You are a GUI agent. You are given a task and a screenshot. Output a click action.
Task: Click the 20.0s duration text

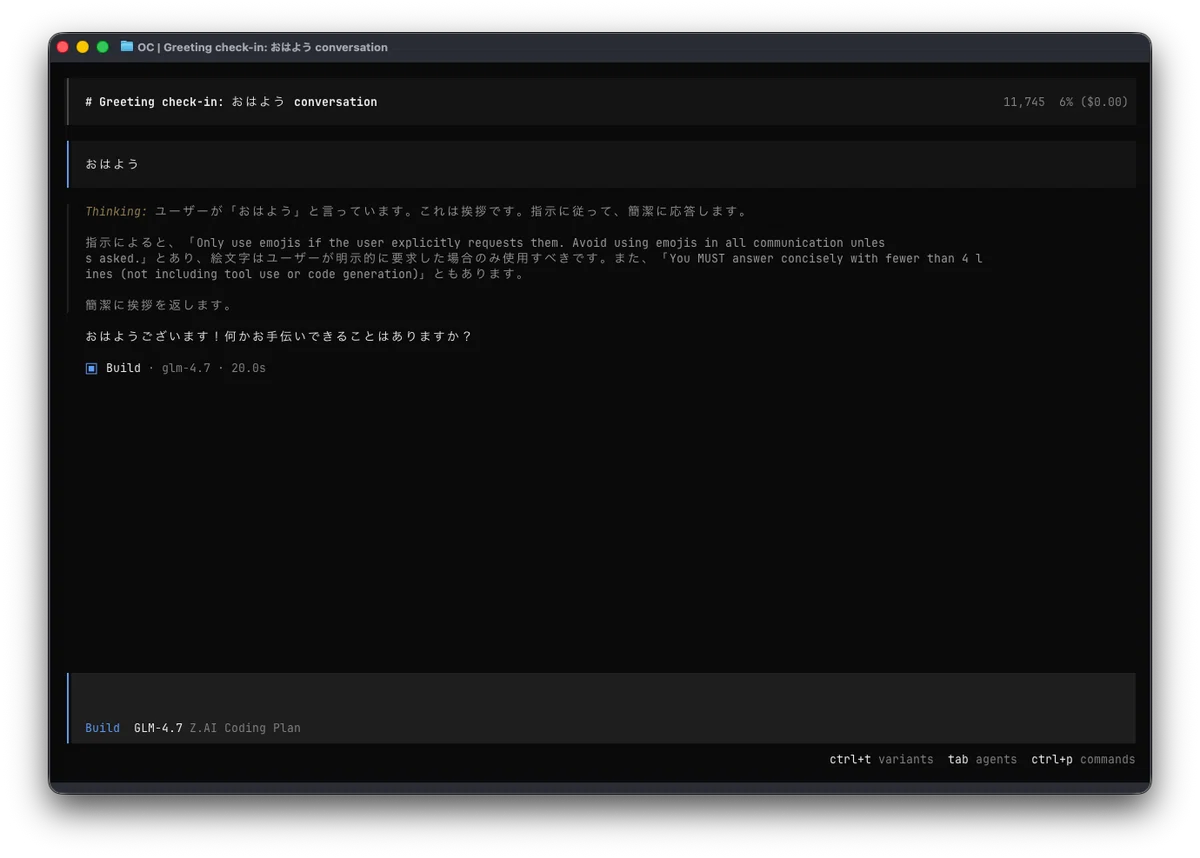tap(248, 368)
